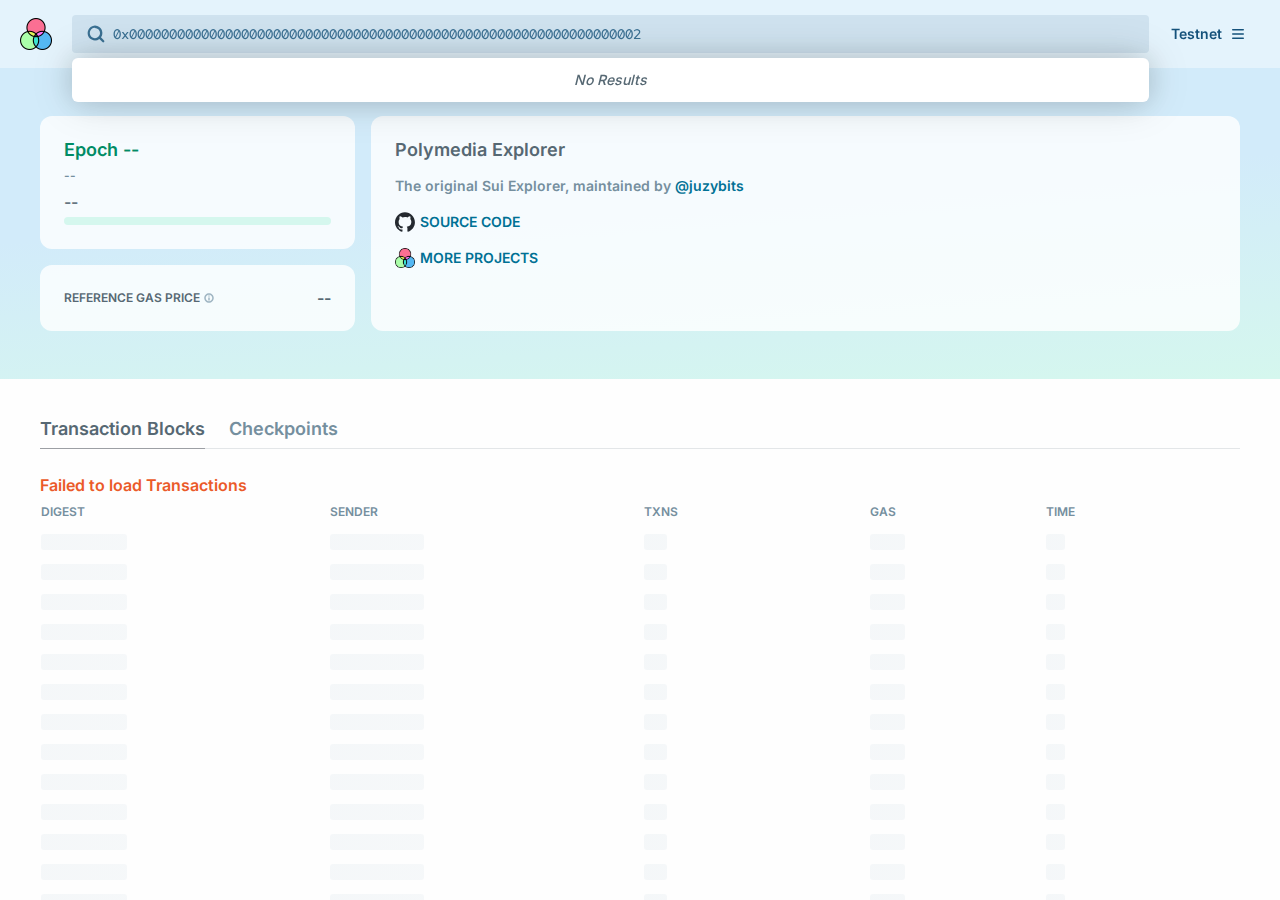Viewport: 1280px width, 900px height.
Task: Click the Epoch heading in the card
Action: pos(101,150)
